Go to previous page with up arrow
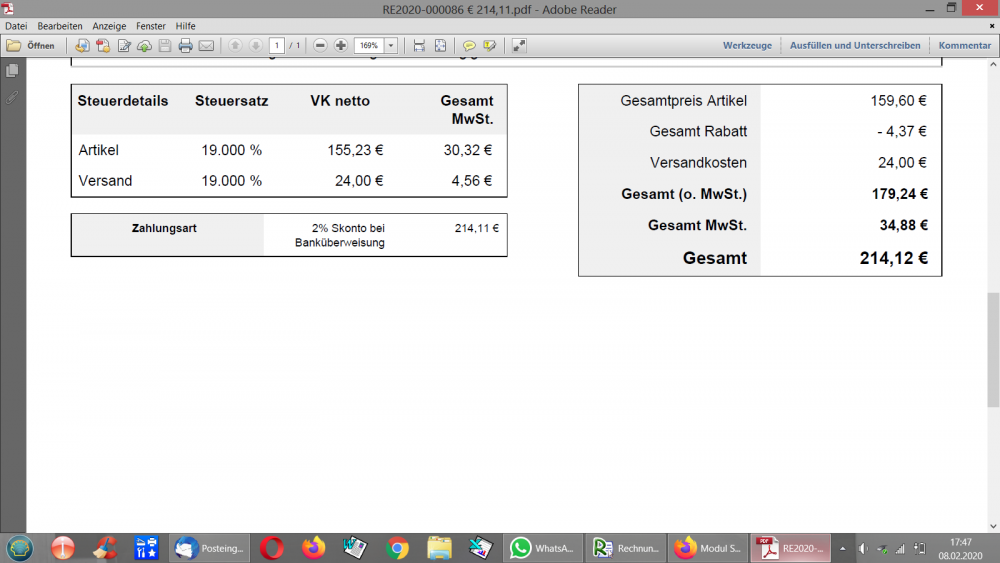The width and height of the screenshot is (1000, 563). pyautogui.click(x=235, y=45)
